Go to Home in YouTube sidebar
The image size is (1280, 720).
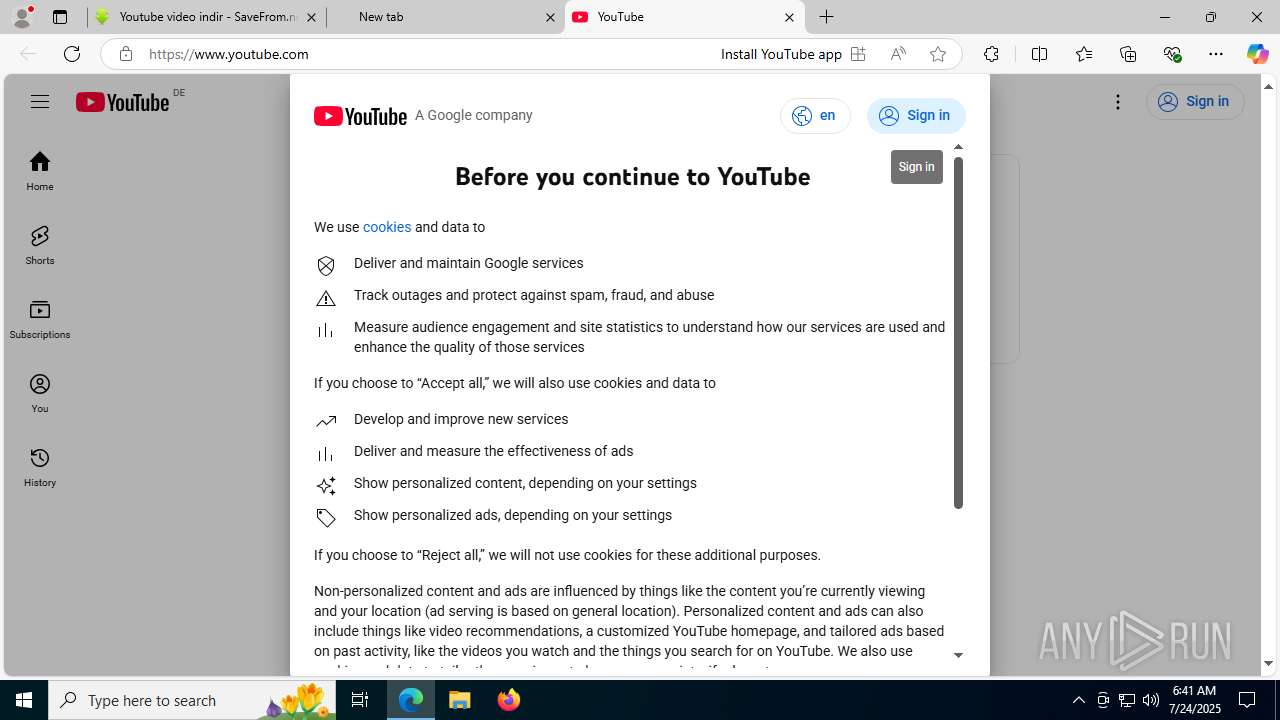[40, 171]
